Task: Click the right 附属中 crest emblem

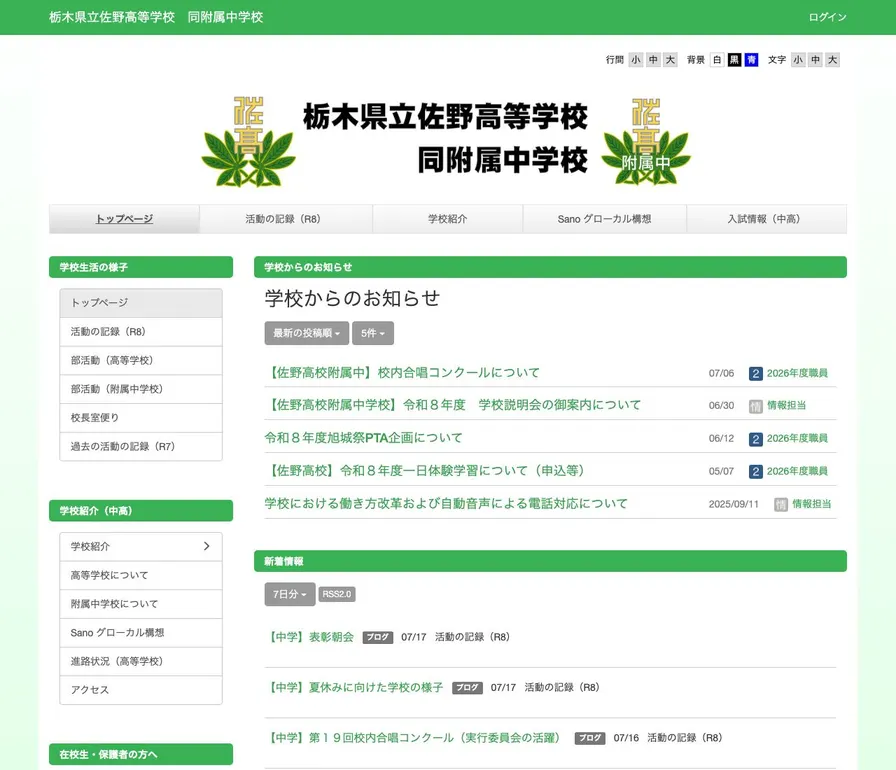Action: [646, 142]
